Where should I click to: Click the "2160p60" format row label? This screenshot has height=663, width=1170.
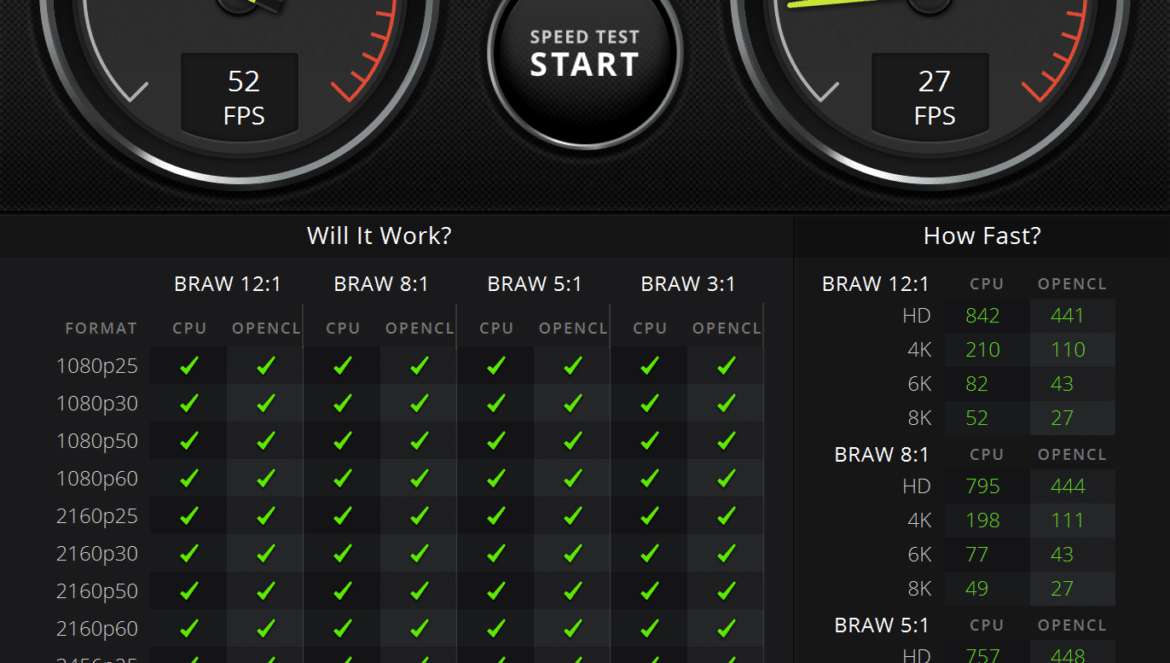(x=97, y=629)
